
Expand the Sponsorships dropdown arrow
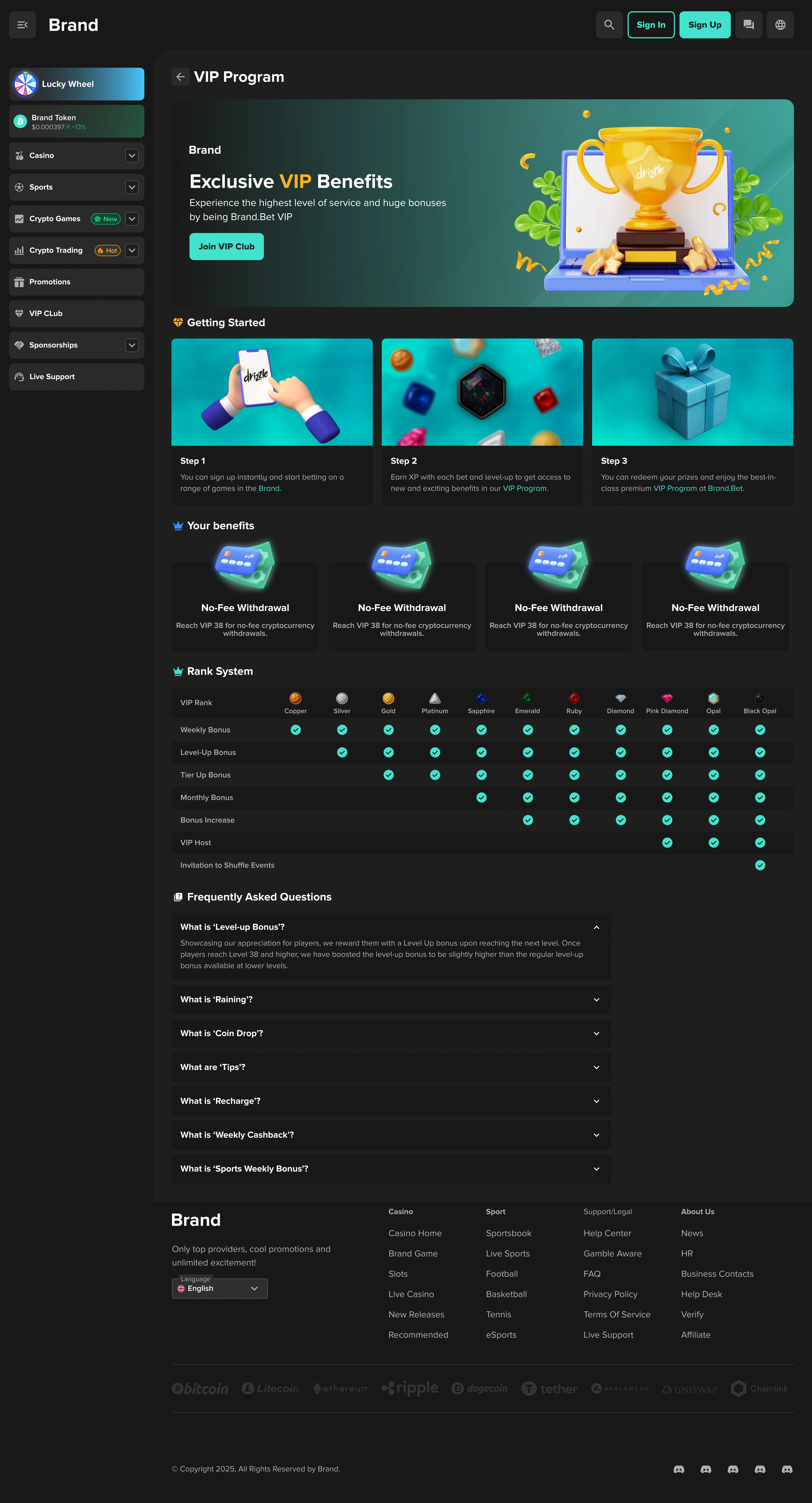point(132,345)
